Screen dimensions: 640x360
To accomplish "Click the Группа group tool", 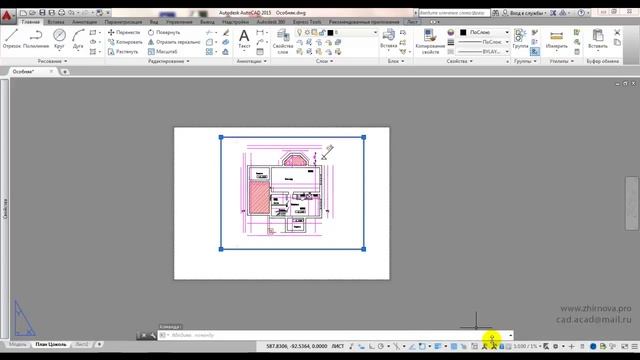I will pyautogui.click(x=520, y=39).
